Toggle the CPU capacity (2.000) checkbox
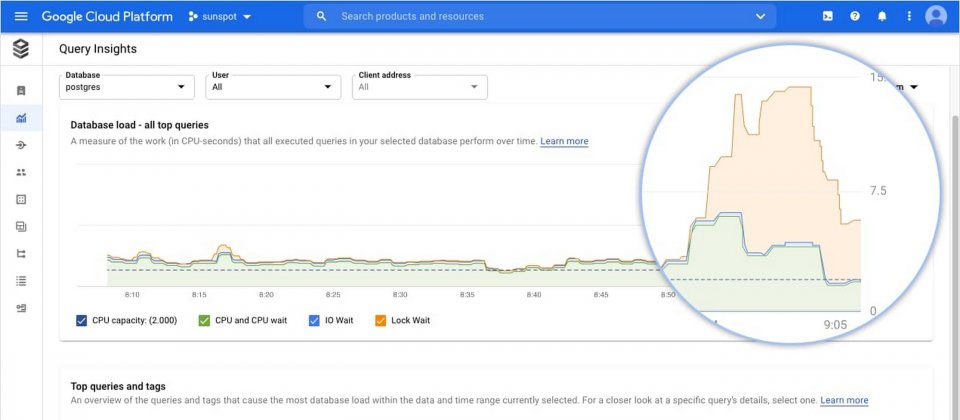This screenshot has width=960, height=420. click(x=81, y=320)
